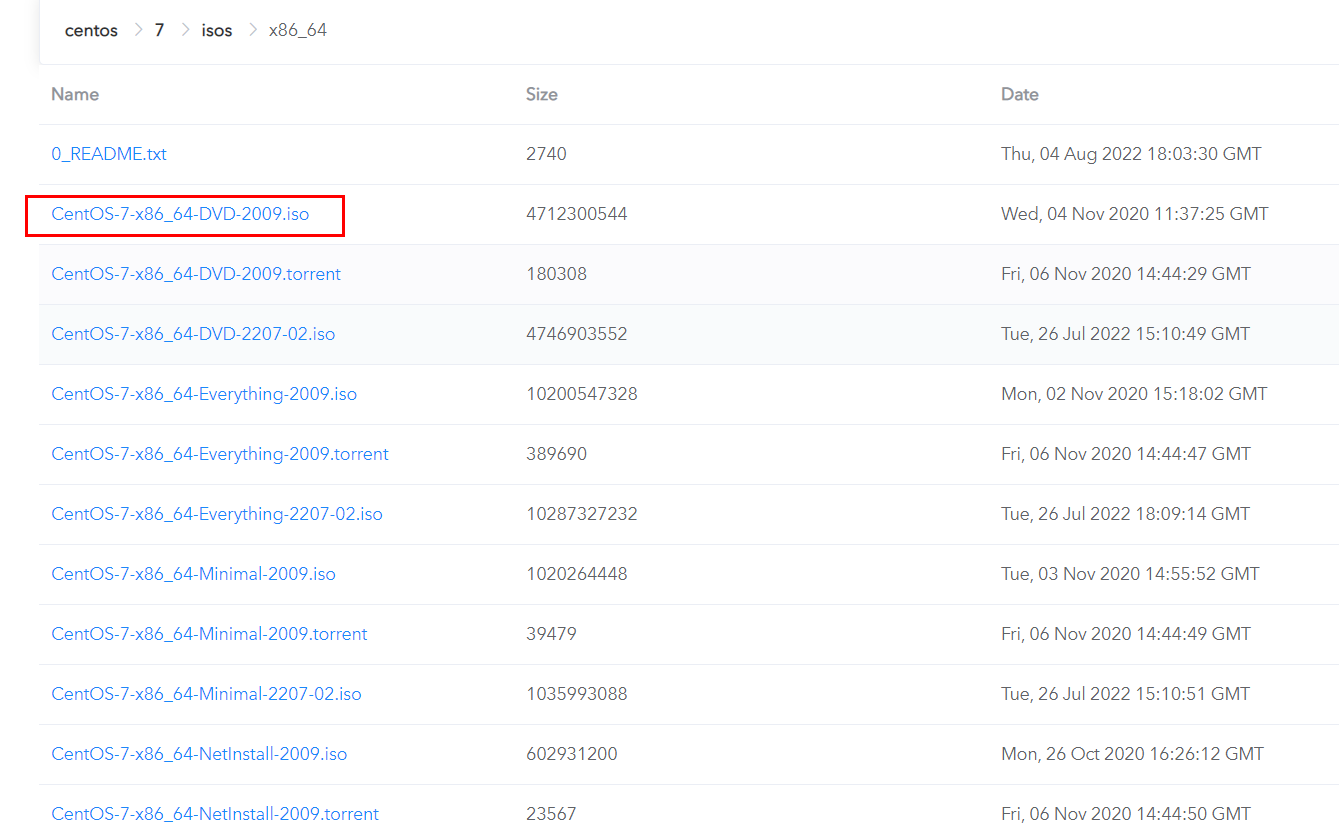
Task: Select the size value 1035993088
Action: pos(577,694)
